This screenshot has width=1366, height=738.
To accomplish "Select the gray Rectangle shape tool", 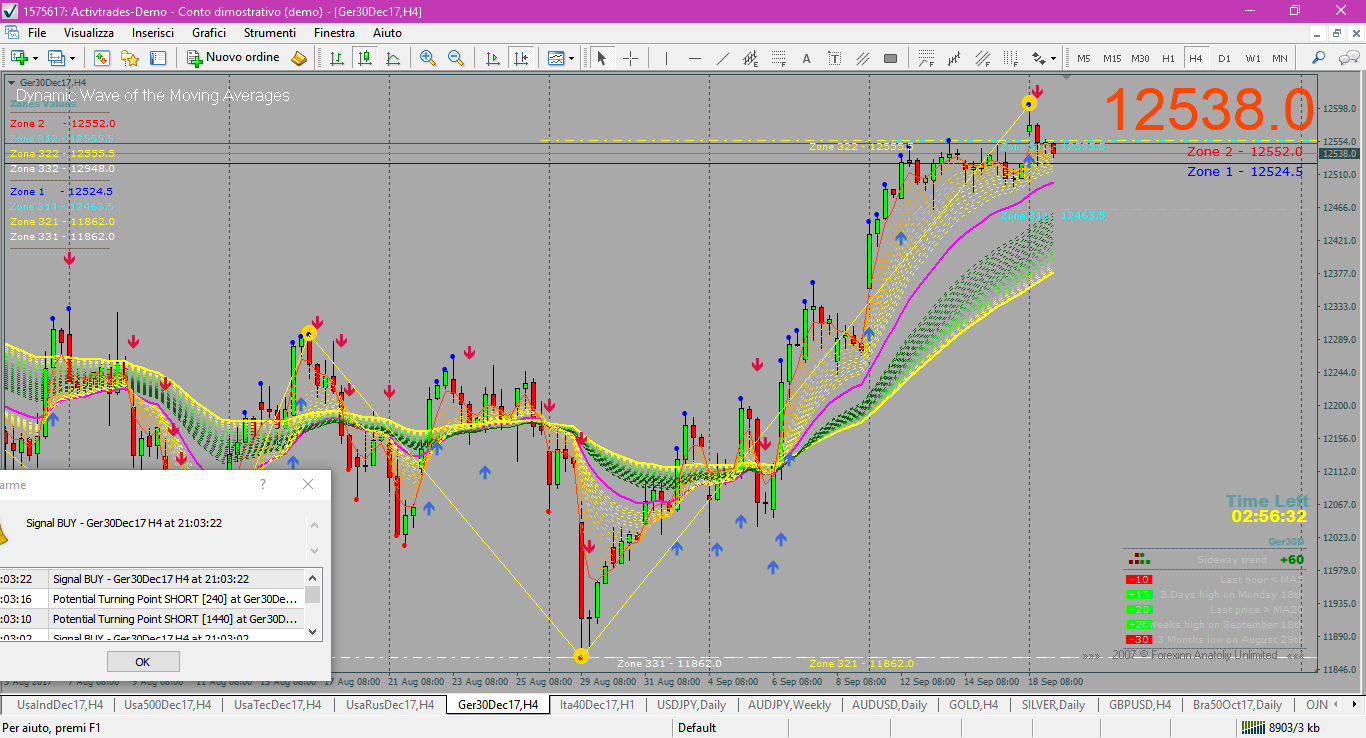I will pos(890,58).
